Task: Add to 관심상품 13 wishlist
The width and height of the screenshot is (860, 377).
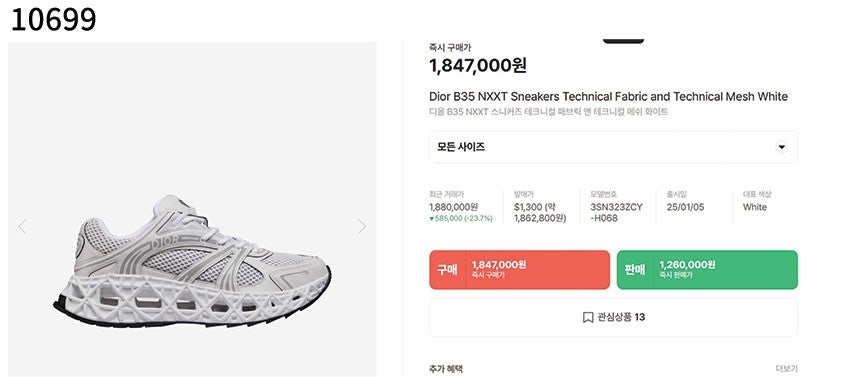Action: tap(613, 317)
